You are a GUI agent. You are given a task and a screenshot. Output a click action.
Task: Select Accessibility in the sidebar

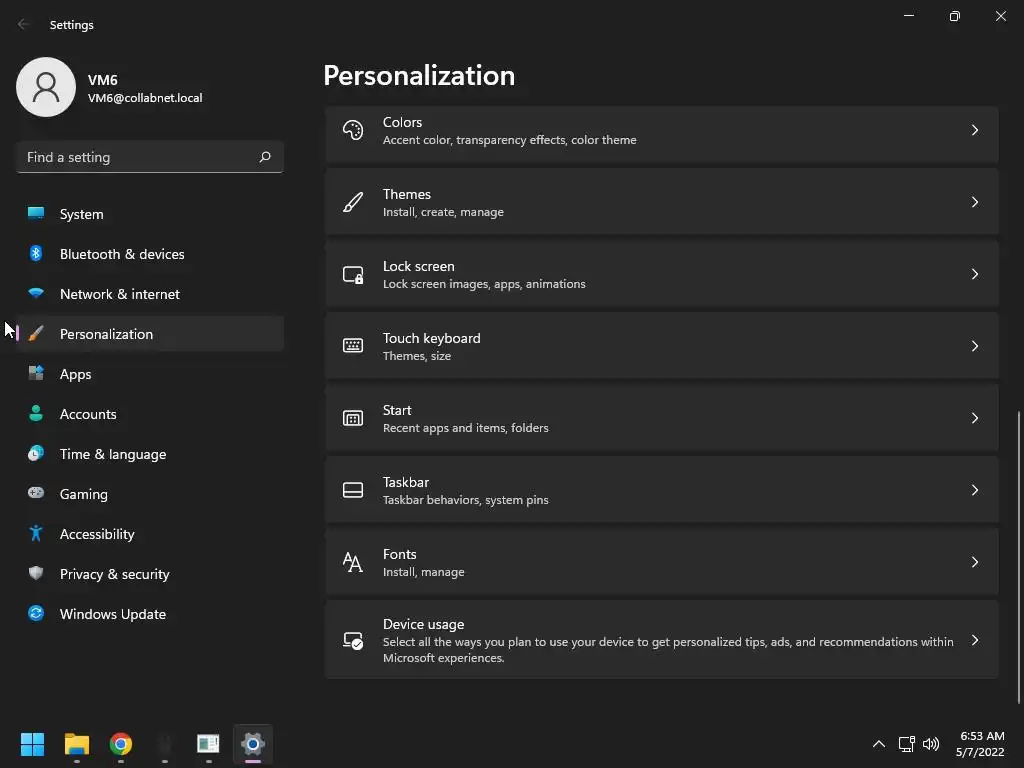coord(97,534)
